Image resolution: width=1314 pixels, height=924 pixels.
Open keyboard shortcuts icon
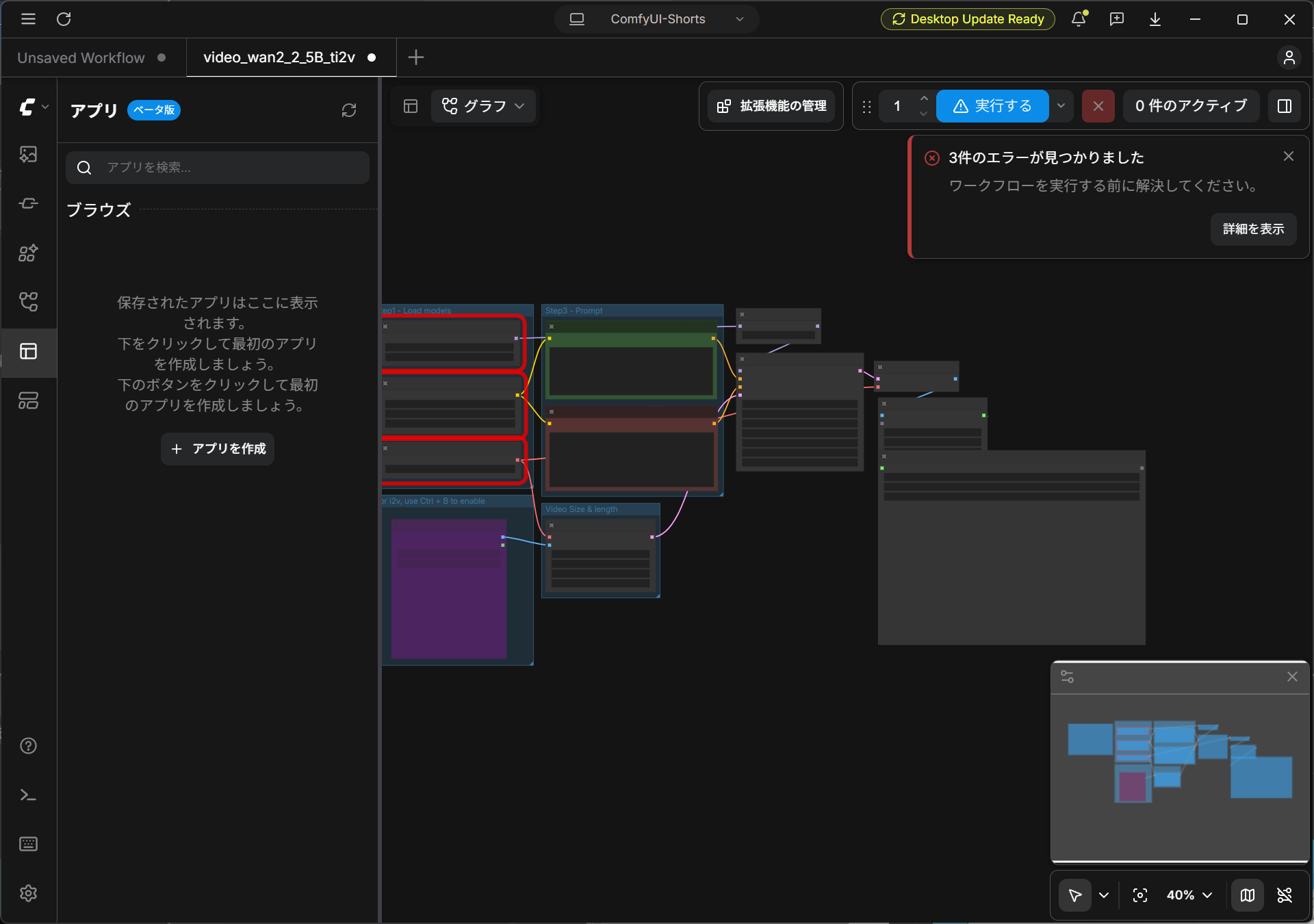(x=28, y=844)
